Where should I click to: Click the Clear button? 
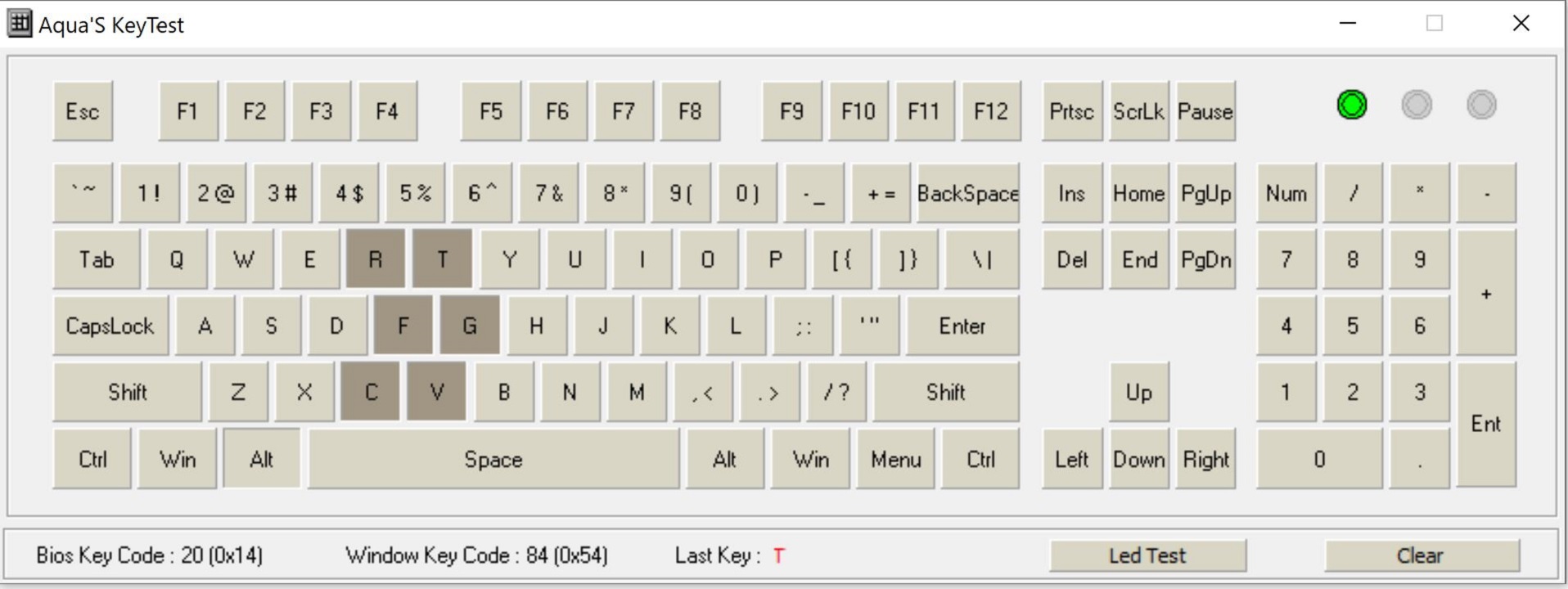[1422, 555]
